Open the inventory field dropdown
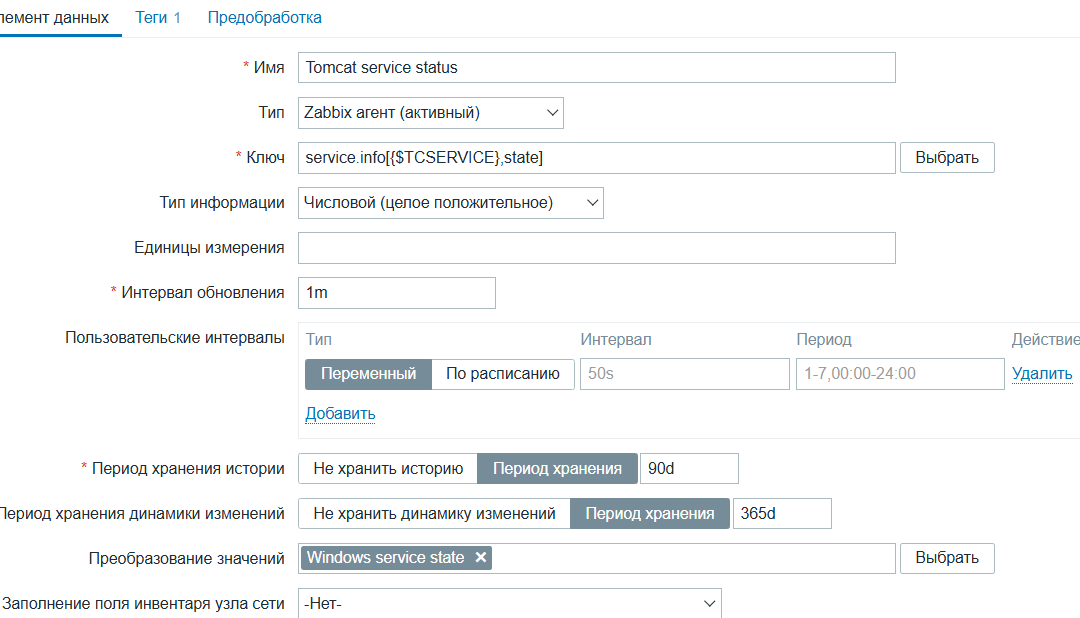1080x618 pixels. [509, 603]
